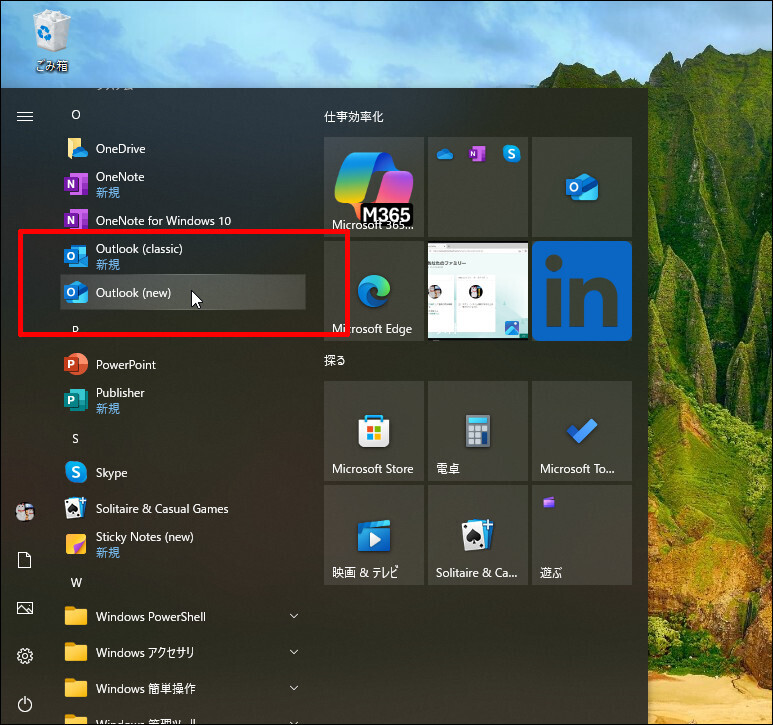Image resolution: width=773 pixels, height=725 pixels.
Task: Open Documents from the Start sidebar
Action: pyautogui.click(x=25, y=560)
